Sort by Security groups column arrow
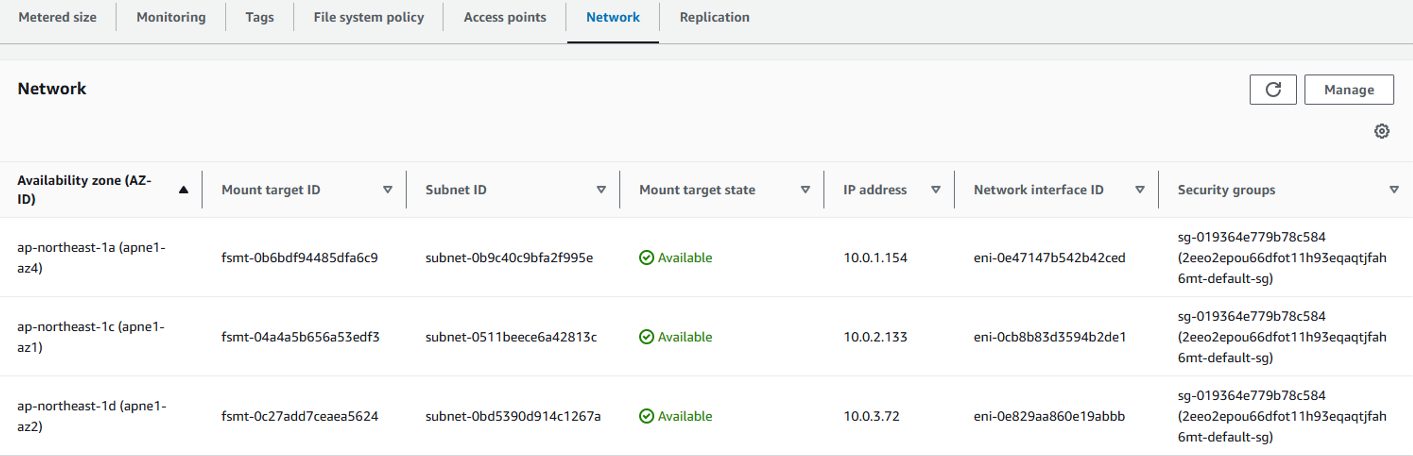 click(x=1394, y=189)
